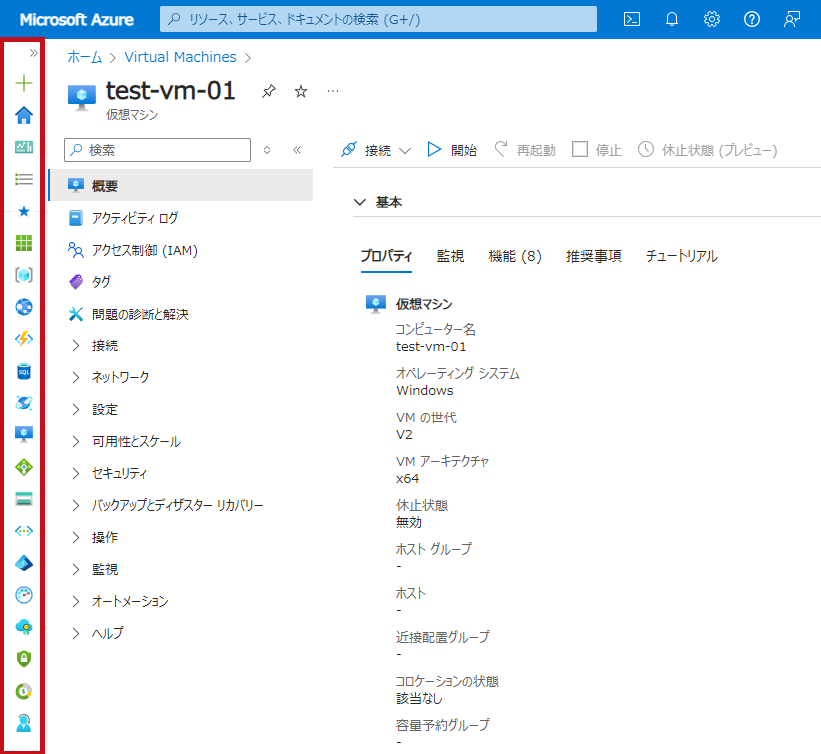Click the 停止 stop button

pyautogui.click(x=596, y=150)
